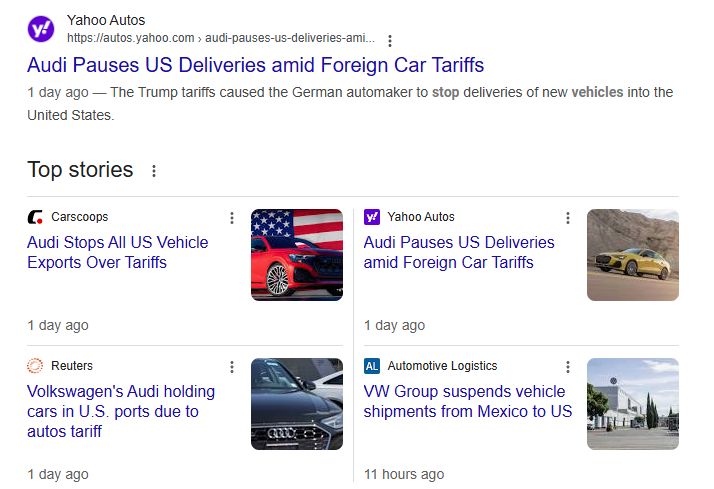The image size is (714, 489).
Task: Open 'VW Group suspends vehicle shipments from Mexico'
Action: pyautogui.click(x=467, y=401)
